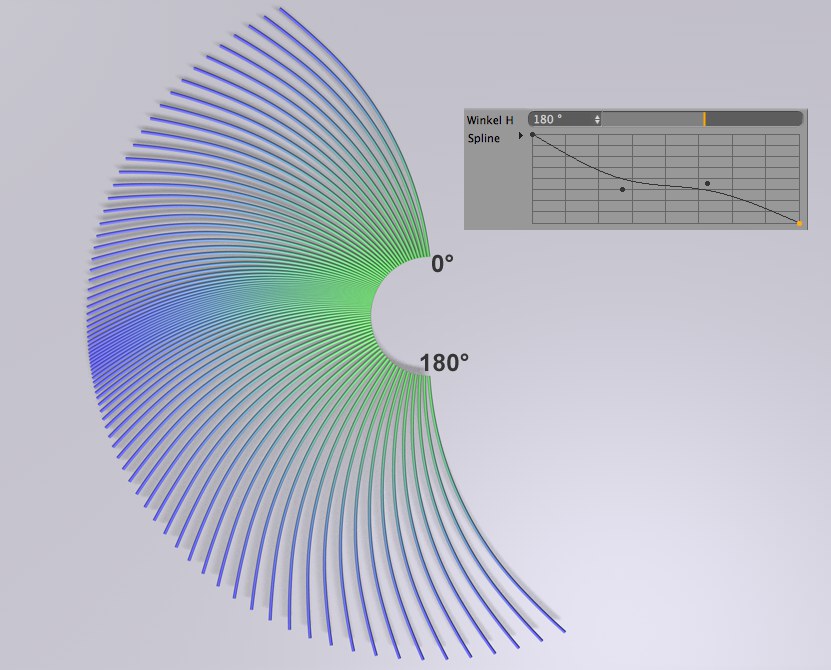Click Winkel H slider track right of orange marker
Image resolution: width=831 pixels, height=670 pixels.
click(x=750, y=119)
